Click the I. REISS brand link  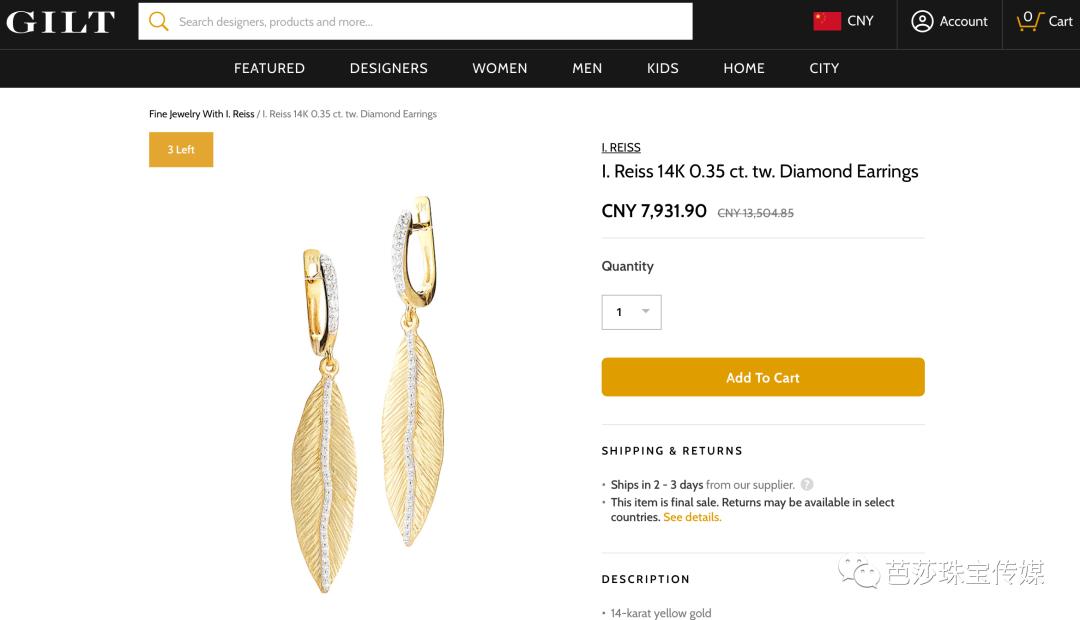pos(621,147)
